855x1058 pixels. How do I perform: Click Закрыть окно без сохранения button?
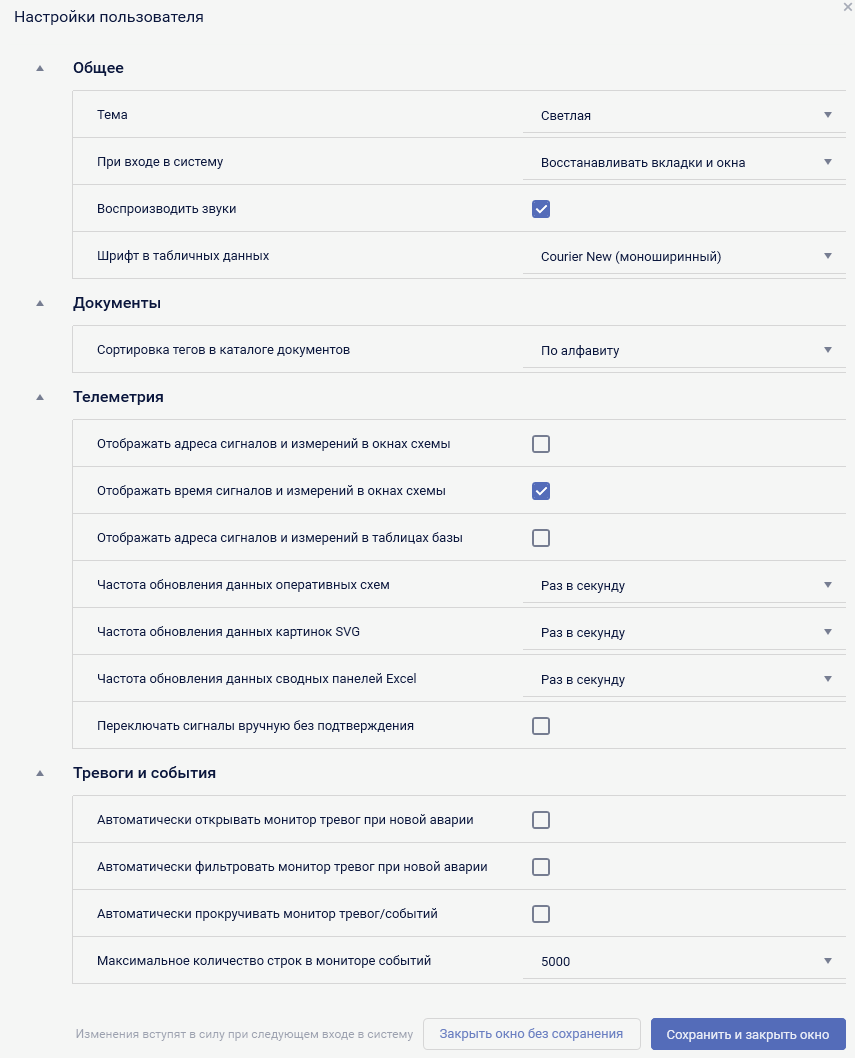(x=531, y=1034)
